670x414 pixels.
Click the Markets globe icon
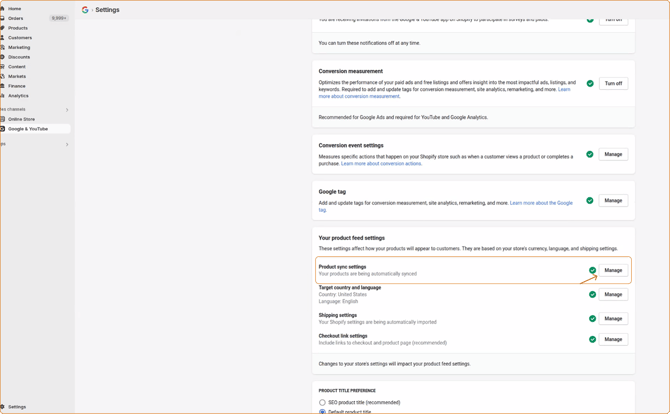(2, 76)
